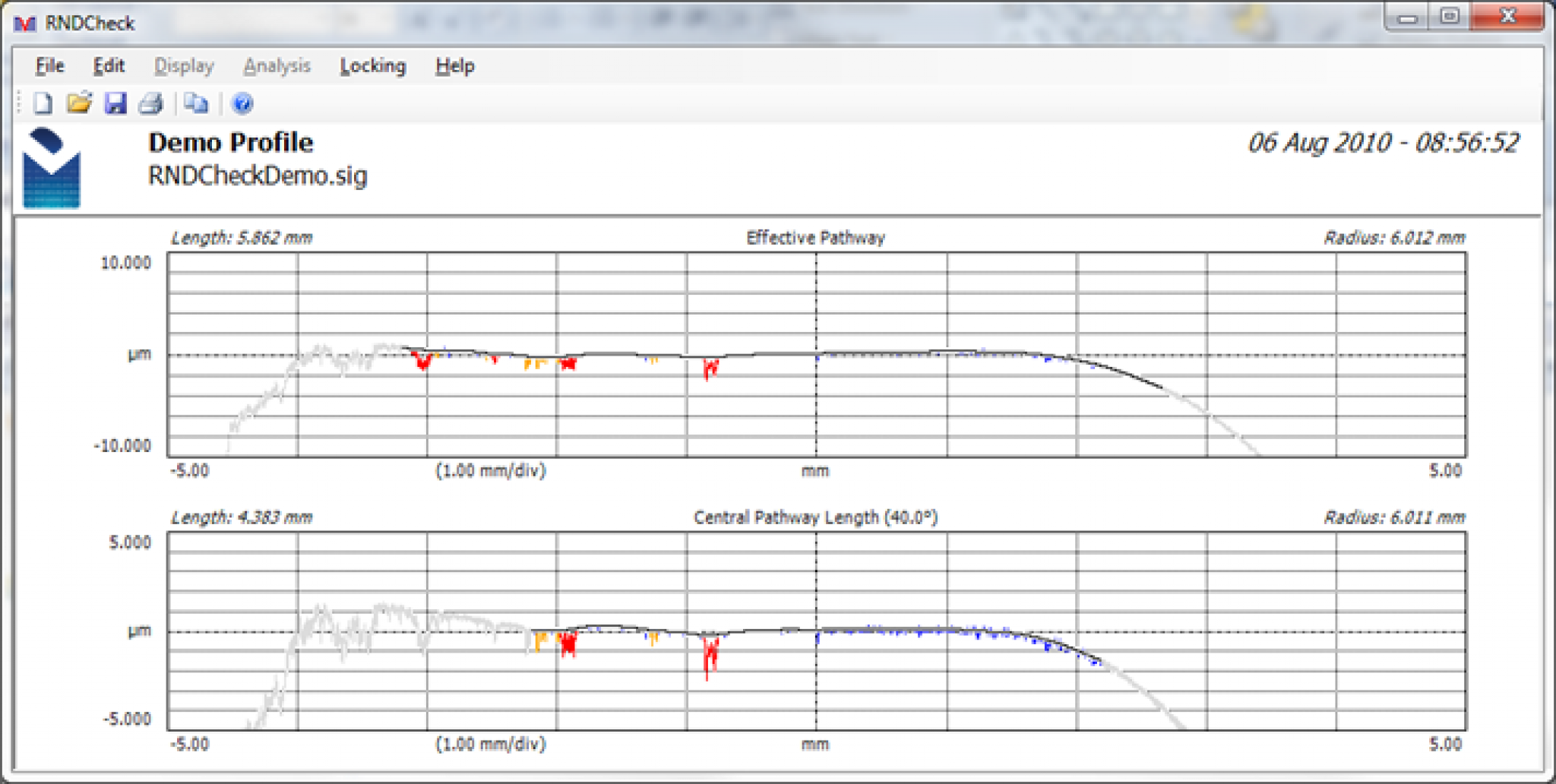The width and height of the screenshot is (1556, 784).
Task: Open the Analysis menu
Action: (x=277, y=66)
